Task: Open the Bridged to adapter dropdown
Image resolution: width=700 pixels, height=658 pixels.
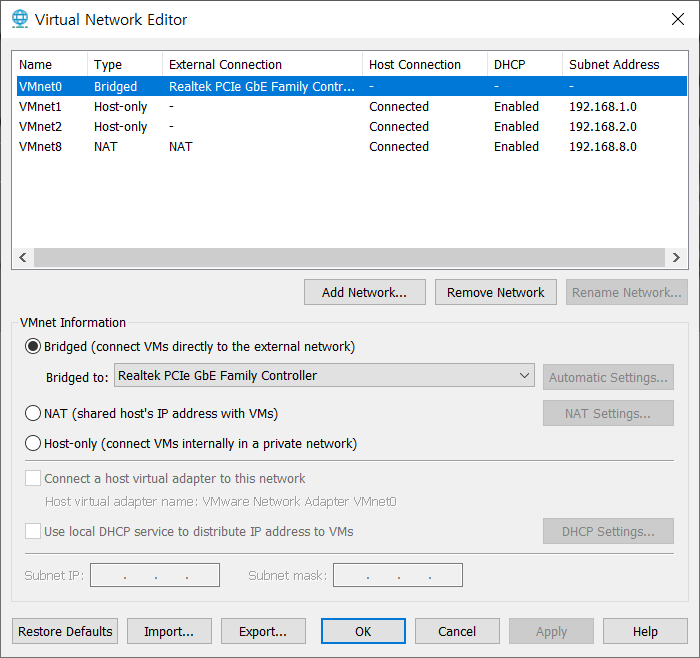Action: pyautogui.click(x=324, y=375)
